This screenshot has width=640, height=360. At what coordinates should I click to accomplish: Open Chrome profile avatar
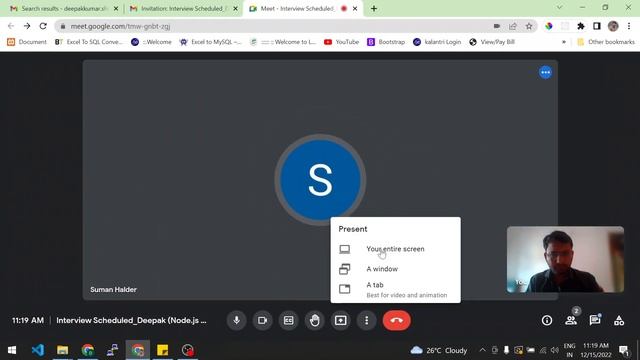point(613,26)
